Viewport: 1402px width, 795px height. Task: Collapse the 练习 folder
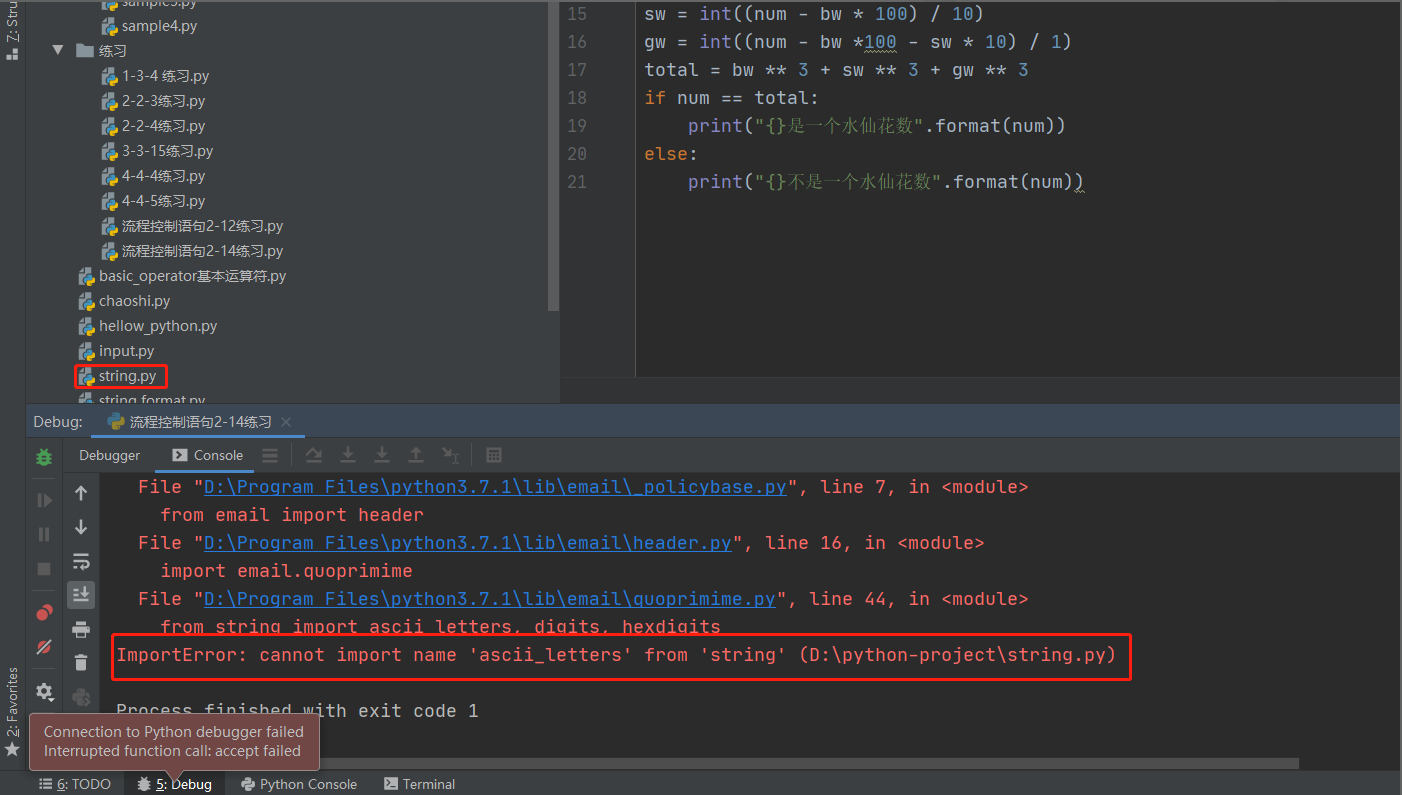pyautogui.click(x=58, y=50)
